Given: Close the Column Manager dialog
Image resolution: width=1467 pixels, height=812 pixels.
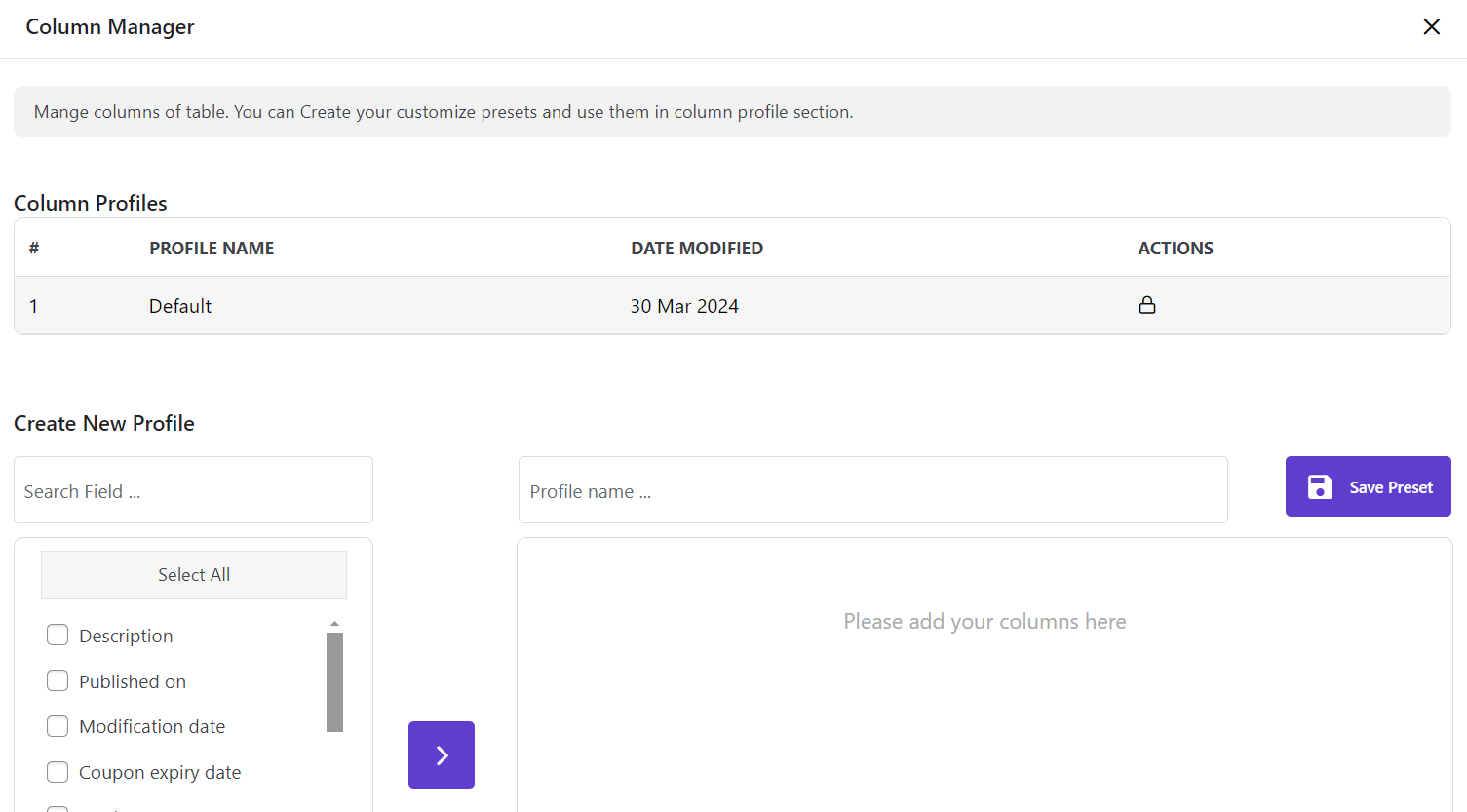Looking at the screenshot, I should pyautogui.click(x=1431, y=27).
